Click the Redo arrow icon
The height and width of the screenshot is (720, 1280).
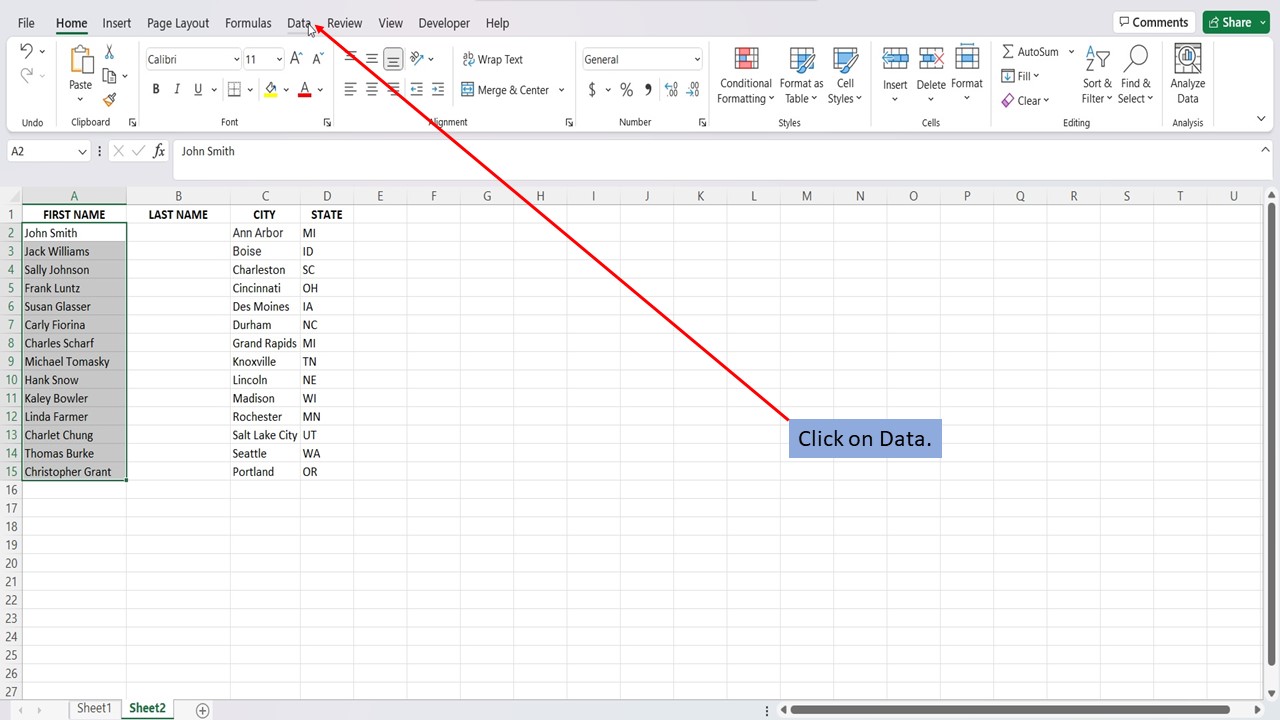27,76
